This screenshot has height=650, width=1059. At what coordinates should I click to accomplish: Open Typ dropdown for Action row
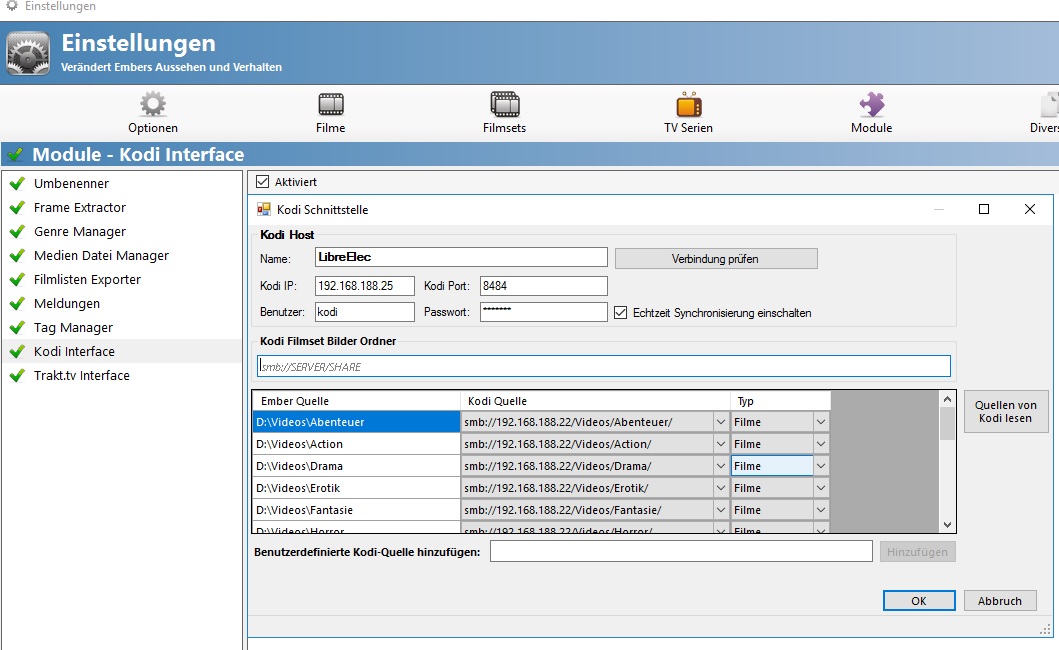point(821,444)
